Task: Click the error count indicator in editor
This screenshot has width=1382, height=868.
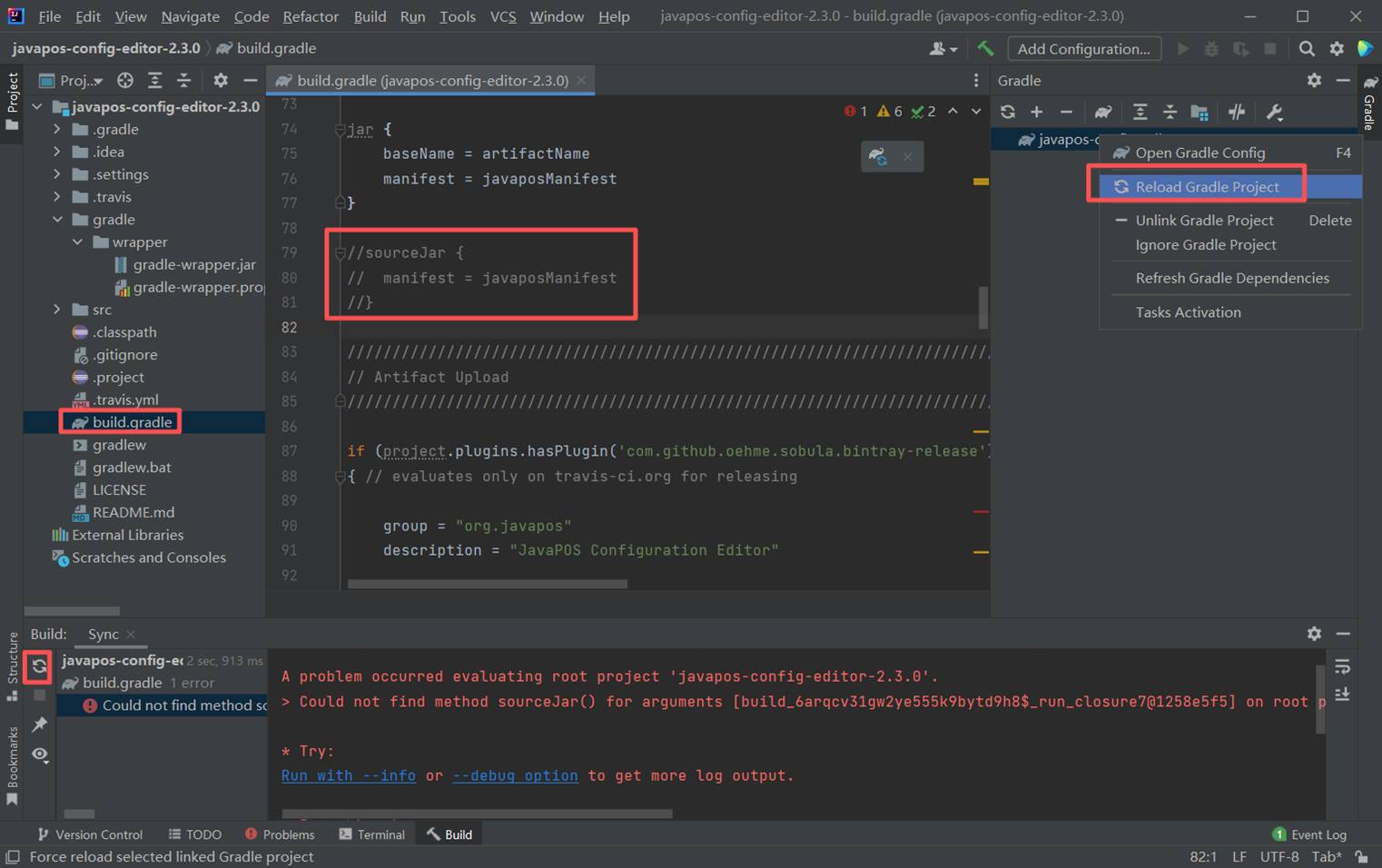Action: tap(855, 112)
